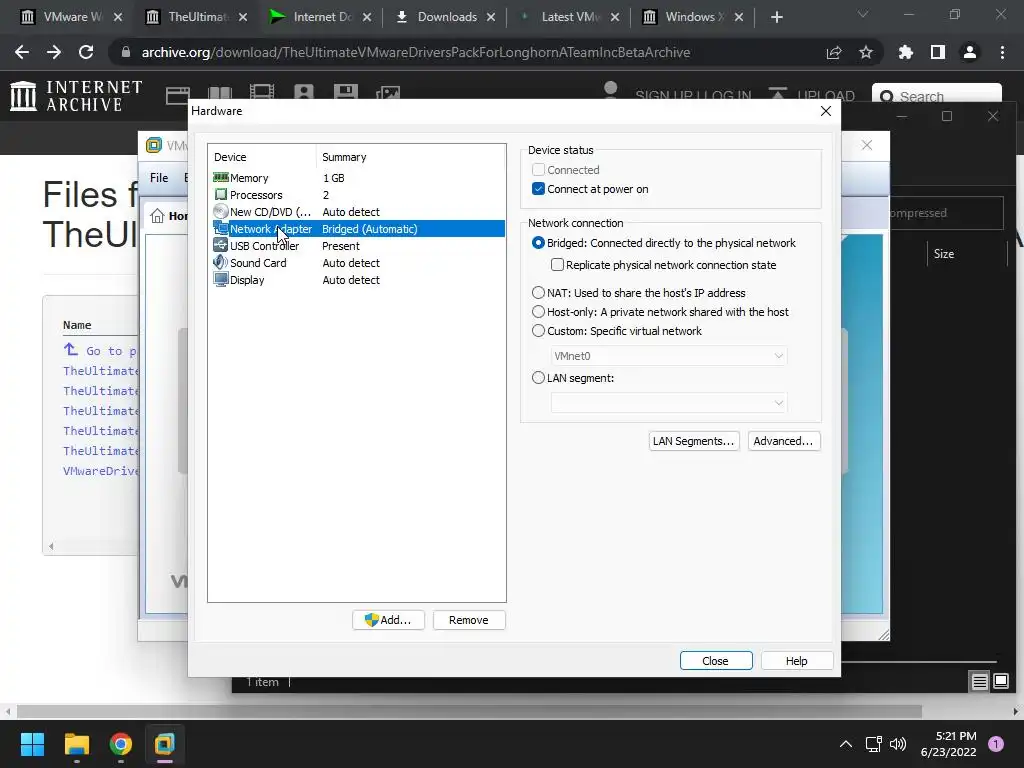This screenshot has height=768, width=1024.
Task: Open File menu in VMware window
Action: click(x=159, y=178)
